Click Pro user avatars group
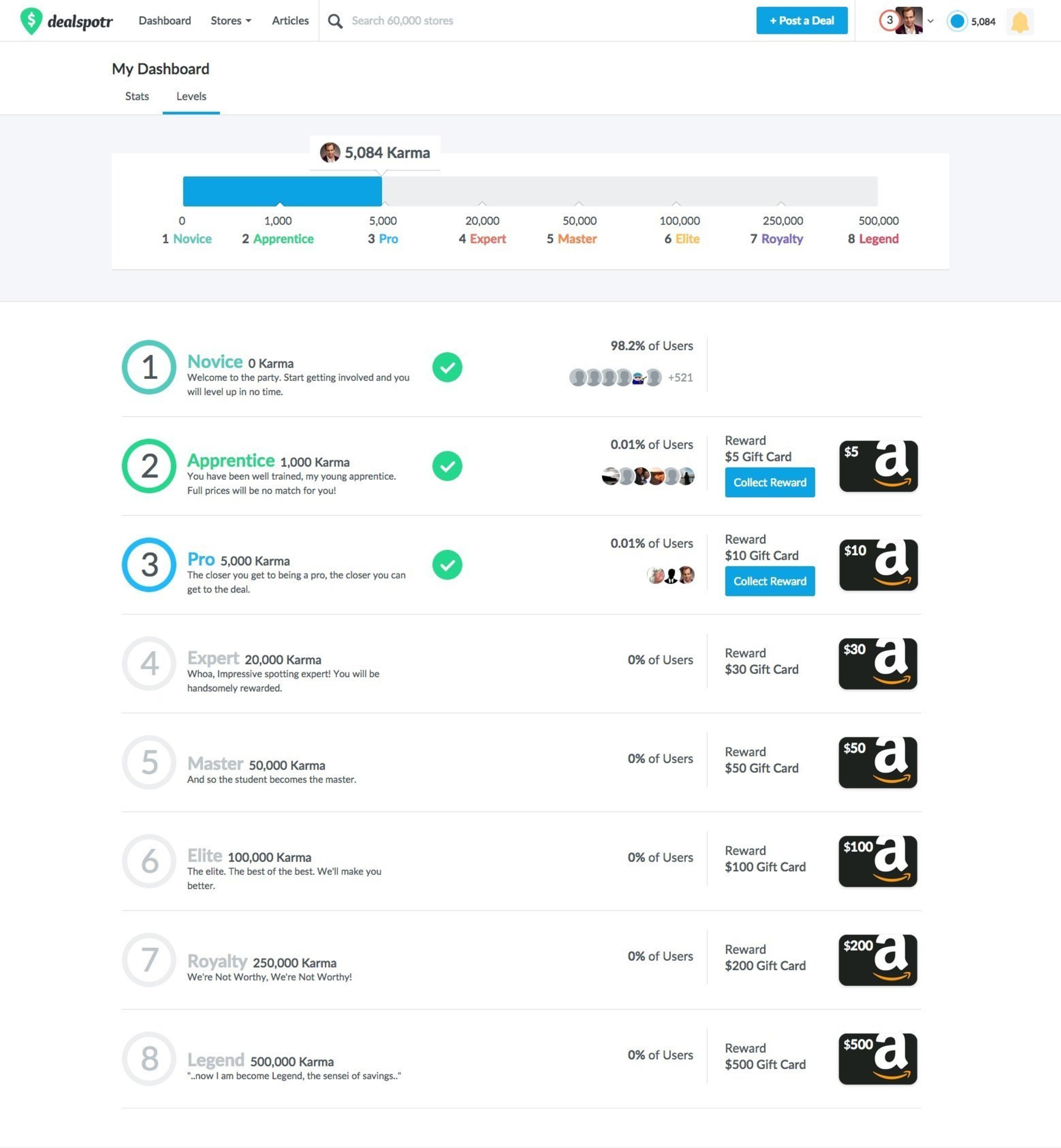 click(x=671, y=575)
